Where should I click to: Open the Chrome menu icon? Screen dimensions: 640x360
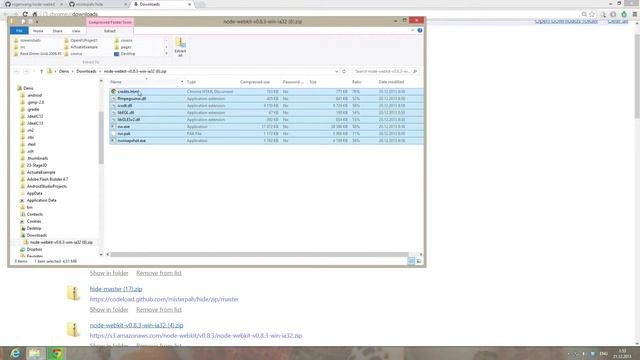pos(635,14)
